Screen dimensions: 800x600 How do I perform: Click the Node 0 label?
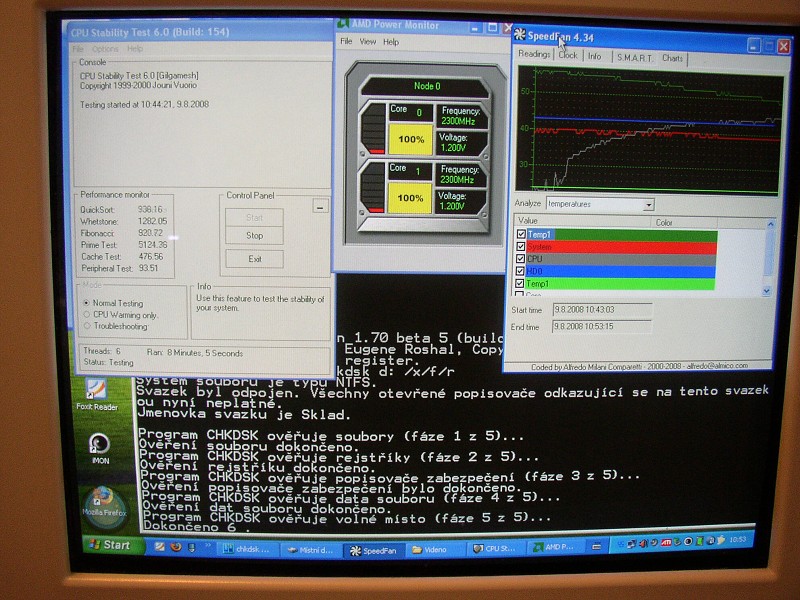427,86
